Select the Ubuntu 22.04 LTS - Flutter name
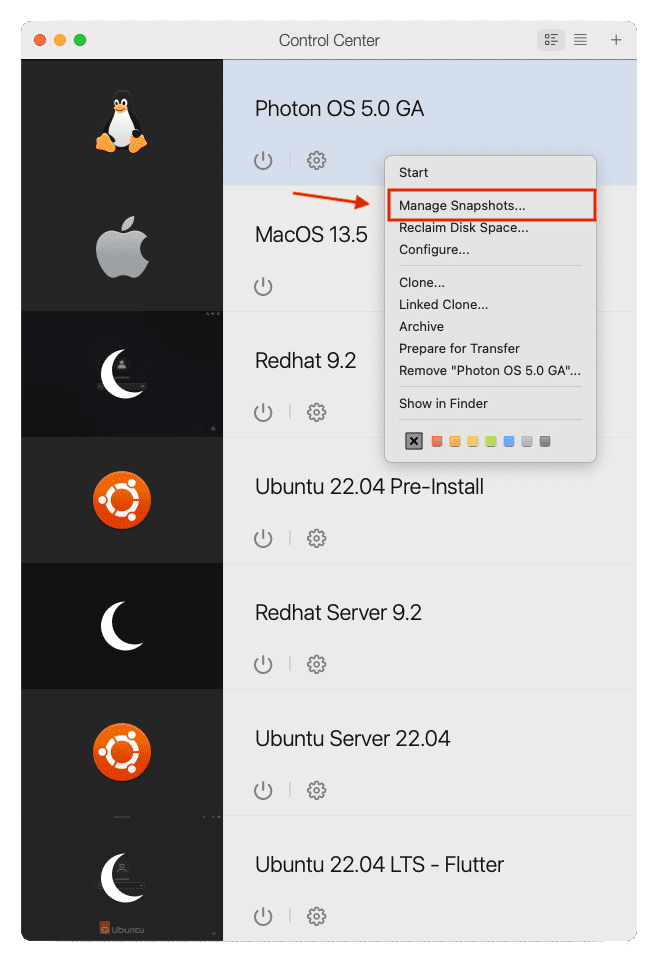 click(379, 864)
